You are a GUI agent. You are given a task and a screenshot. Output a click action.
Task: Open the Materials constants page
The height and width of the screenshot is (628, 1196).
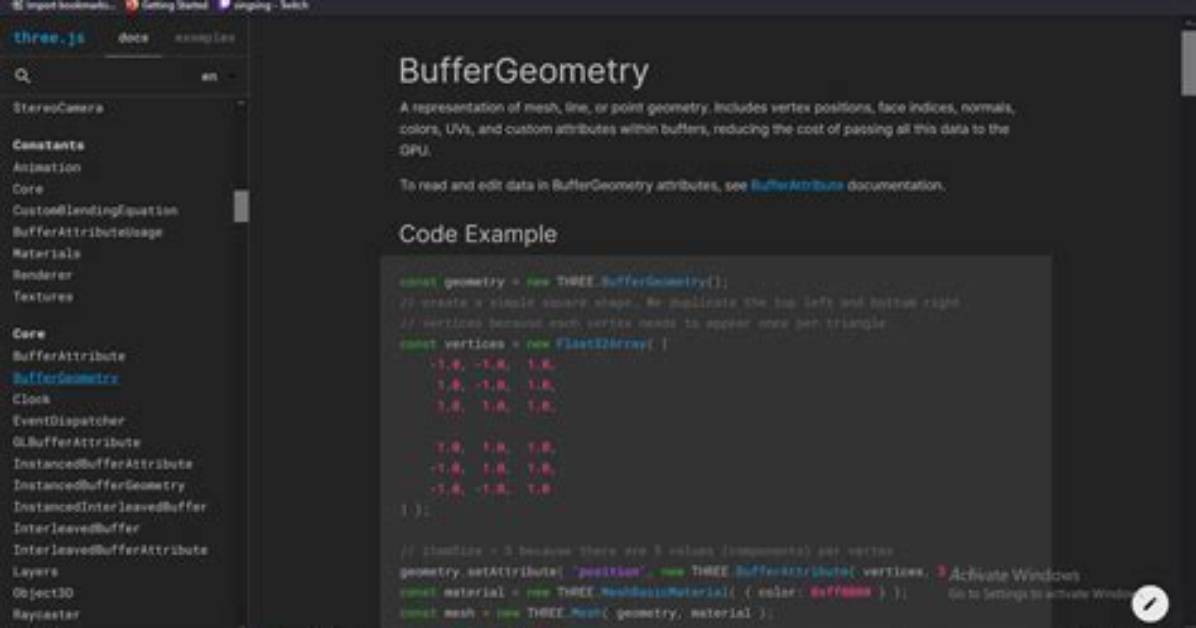[x=47, y=253]
